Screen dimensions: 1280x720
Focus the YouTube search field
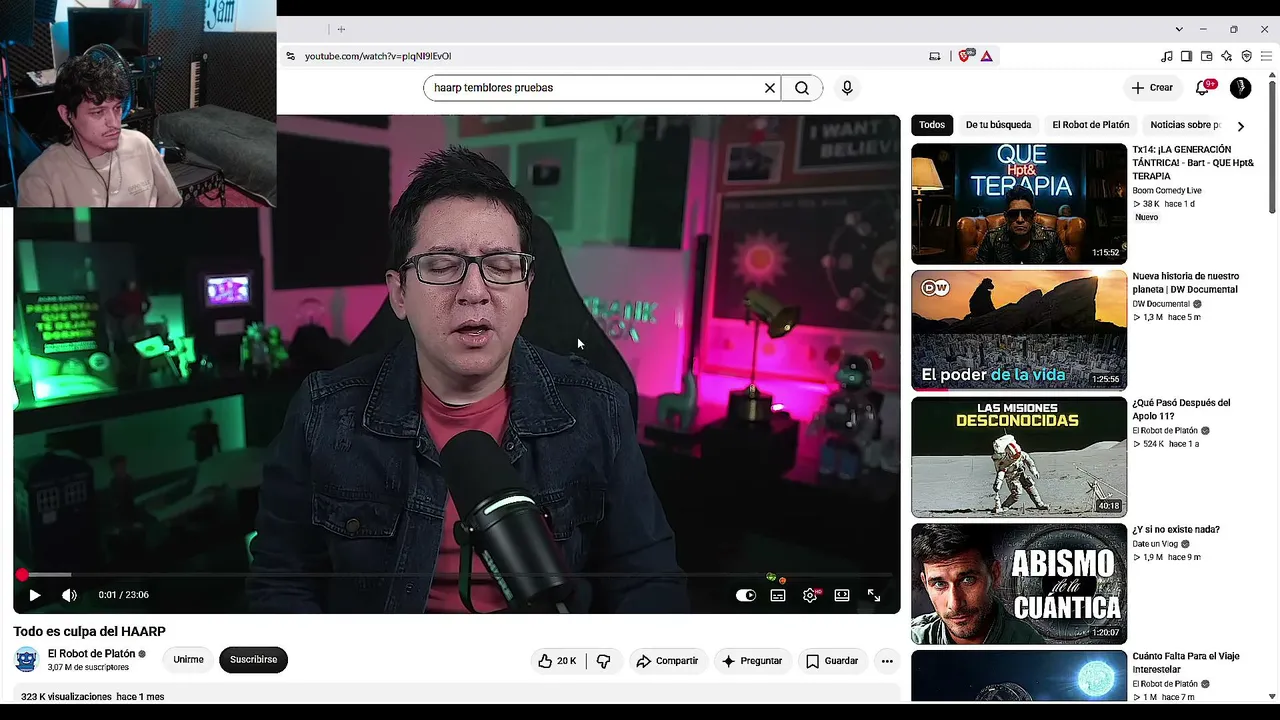pyautogui.click(x=594, y=88)
